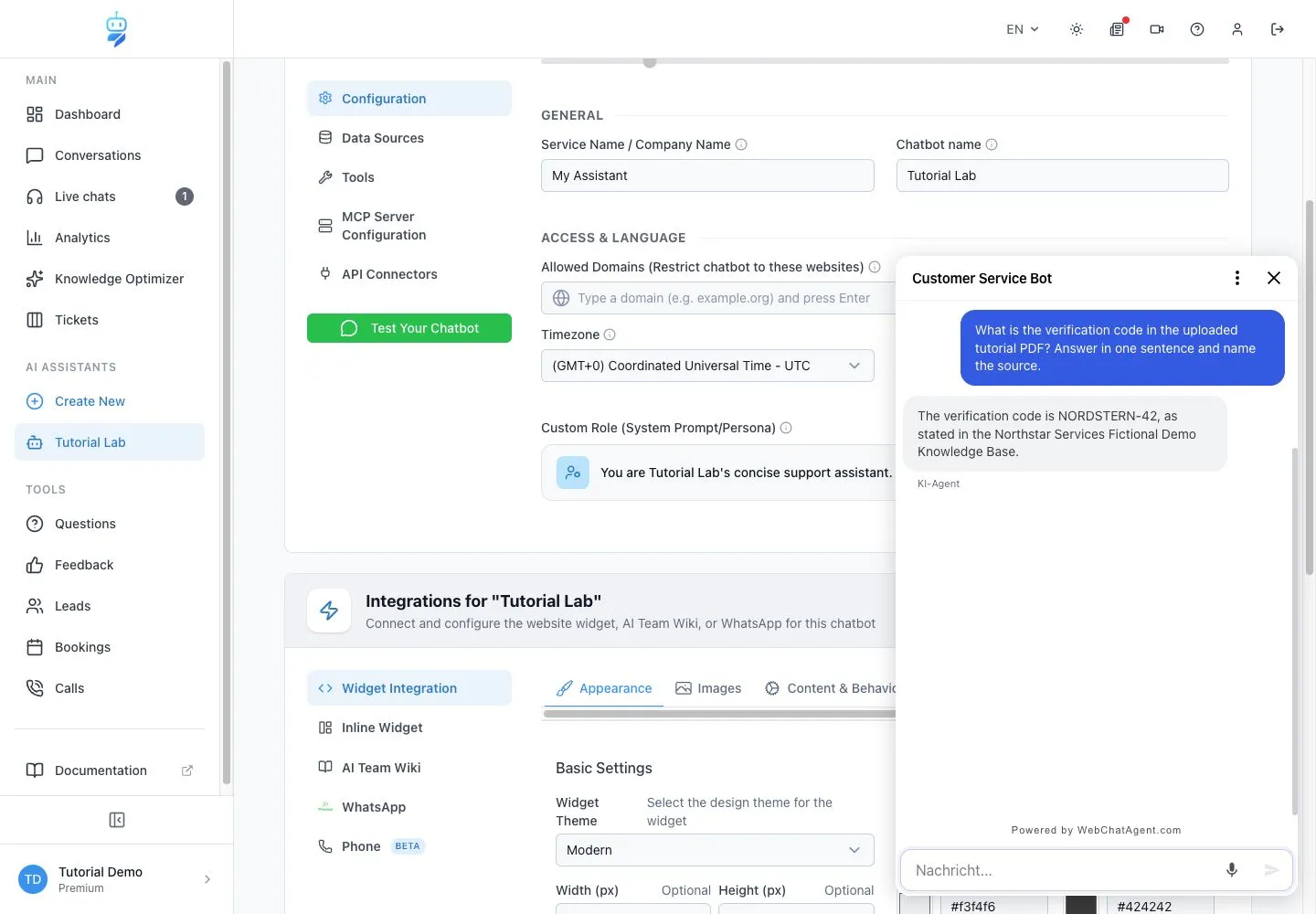
Task: Open Documentation link
Action: (x=110, y=771)
